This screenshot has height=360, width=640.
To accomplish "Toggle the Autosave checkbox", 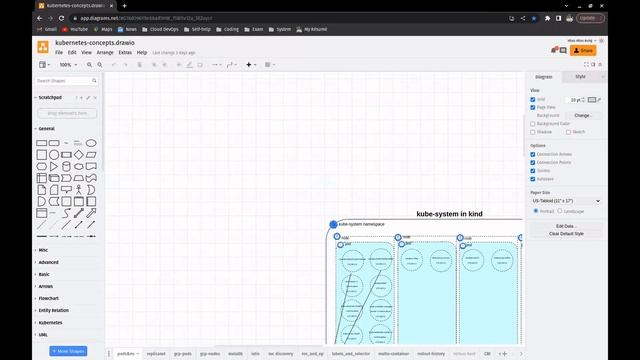I will coord(533,179).
